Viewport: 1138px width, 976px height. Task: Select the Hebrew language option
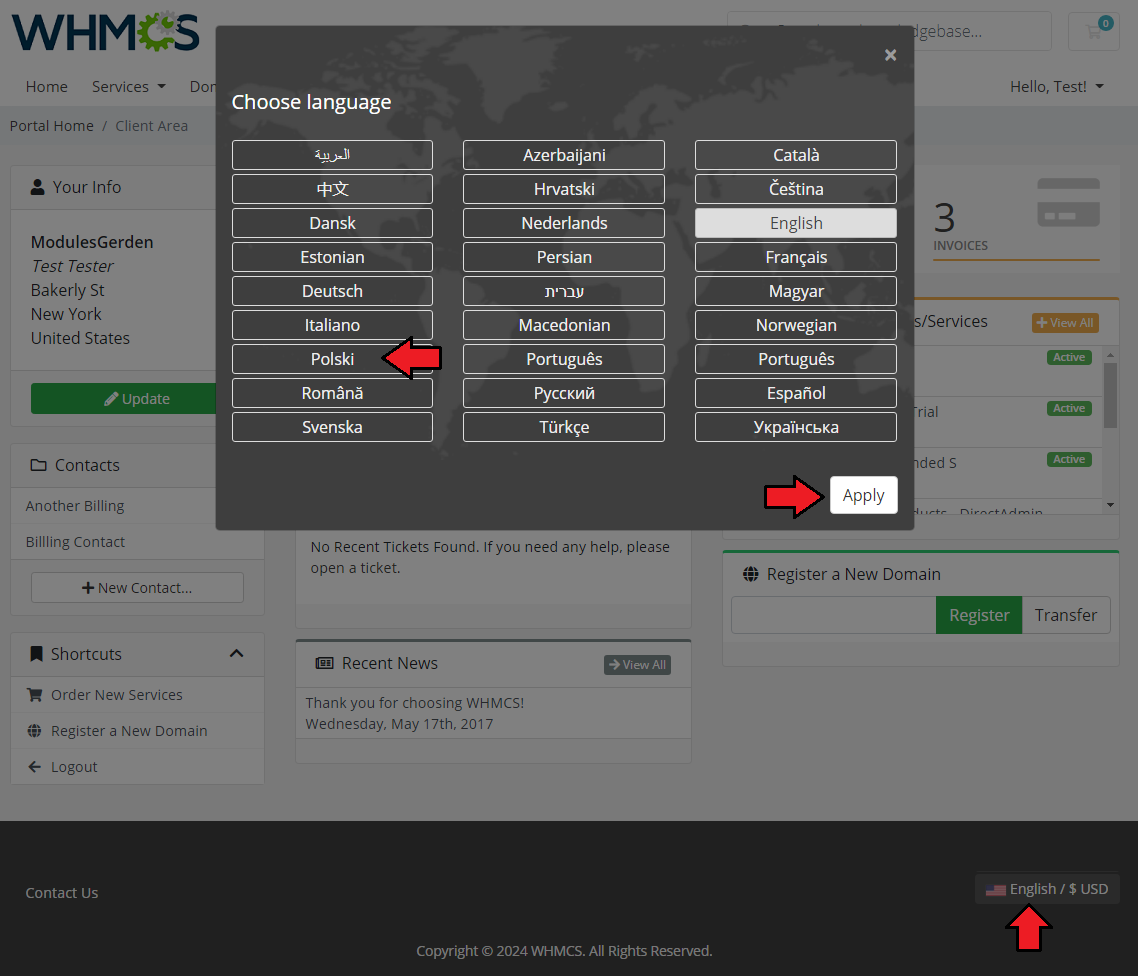564,291
